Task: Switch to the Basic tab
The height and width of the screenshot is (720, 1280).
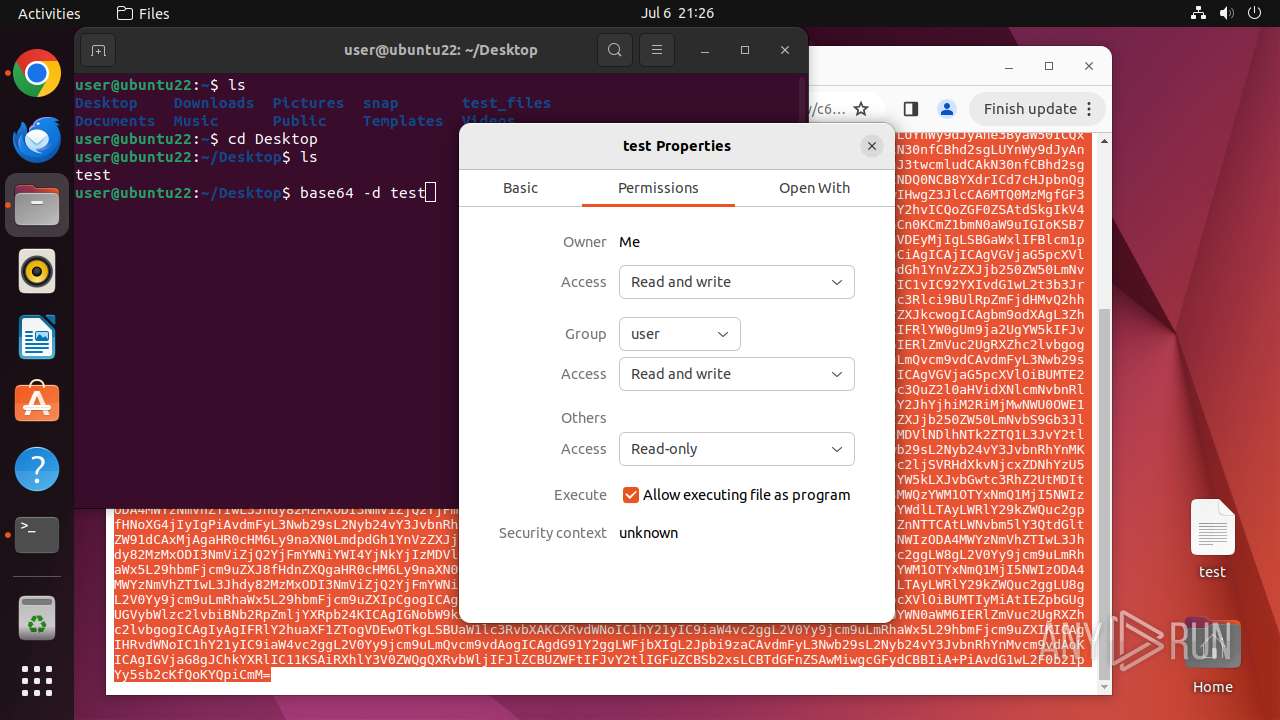Action: tap(520, 188)
